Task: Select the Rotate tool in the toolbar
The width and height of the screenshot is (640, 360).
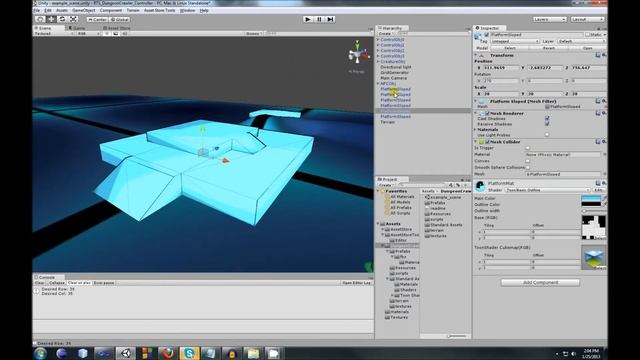Action: [62, 19]
